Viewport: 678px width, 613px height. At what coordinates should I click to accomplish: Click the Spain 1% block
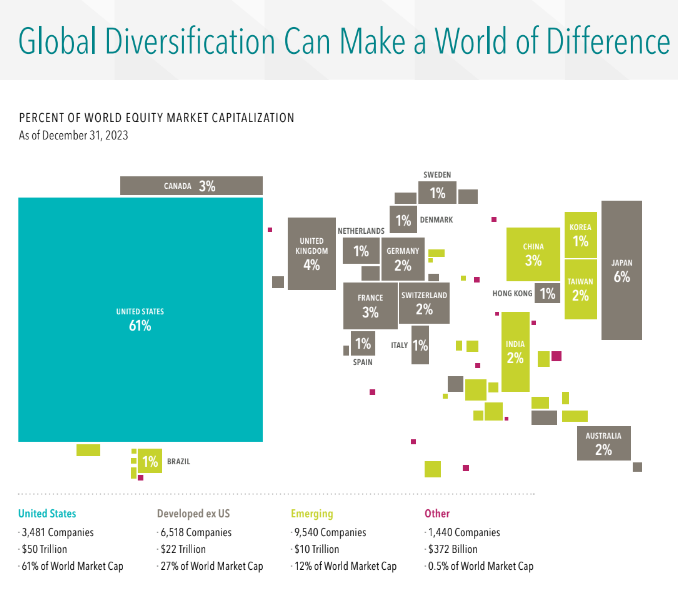[x=363, y=344]
